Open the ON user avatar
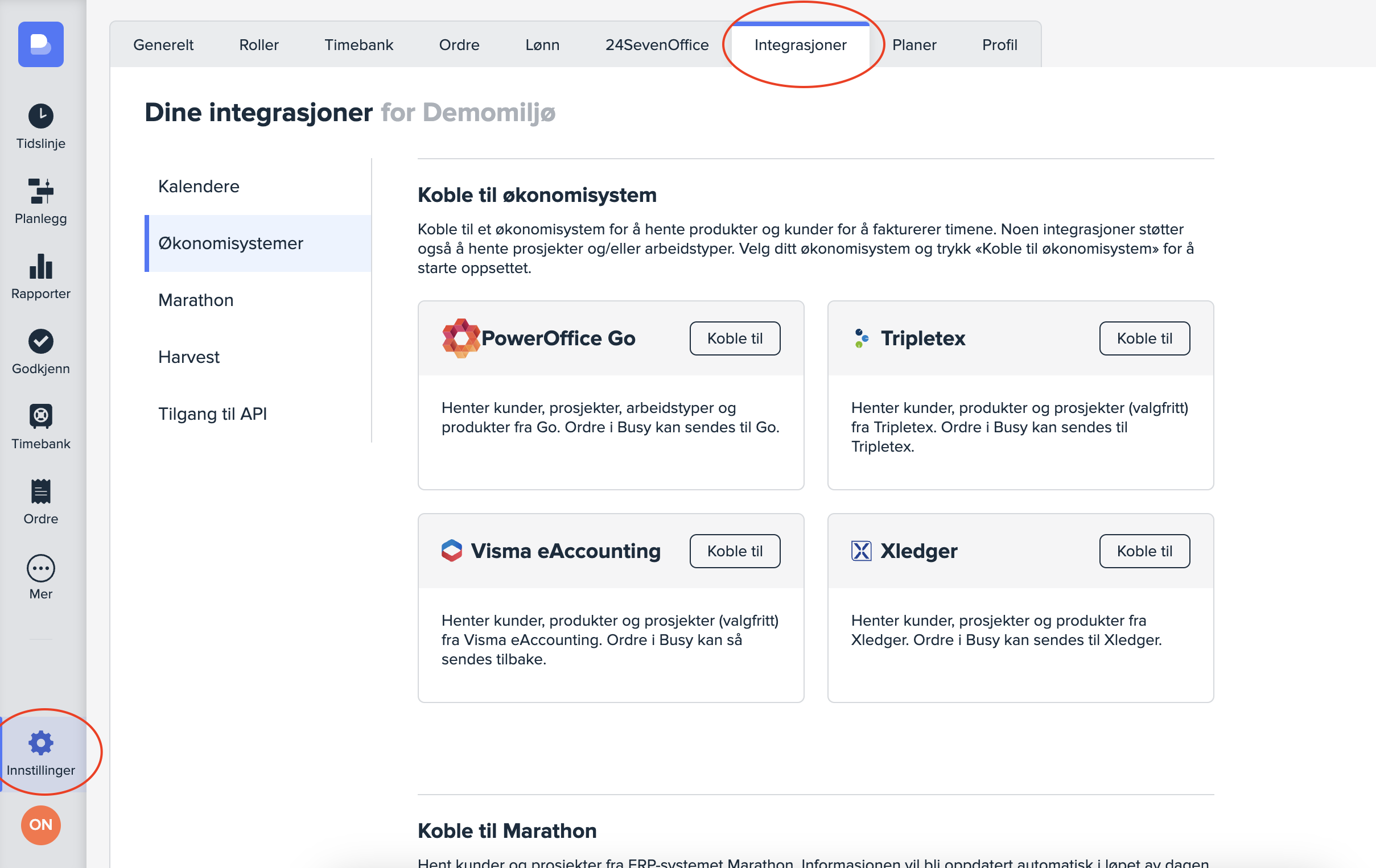Viewport: 1376px width, 868px height. coord(40,825)
